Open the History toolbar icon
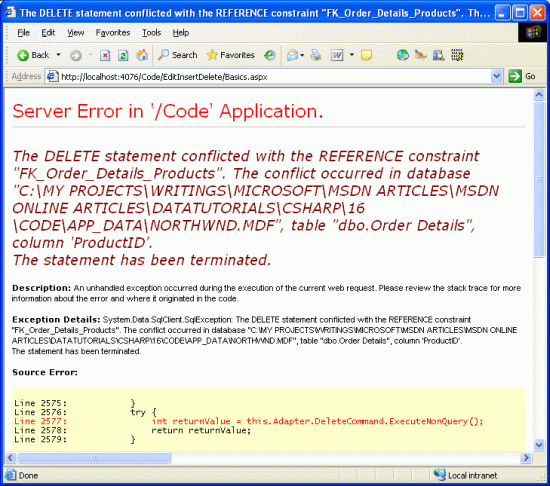The image size is (550, 486). (270, 55)
